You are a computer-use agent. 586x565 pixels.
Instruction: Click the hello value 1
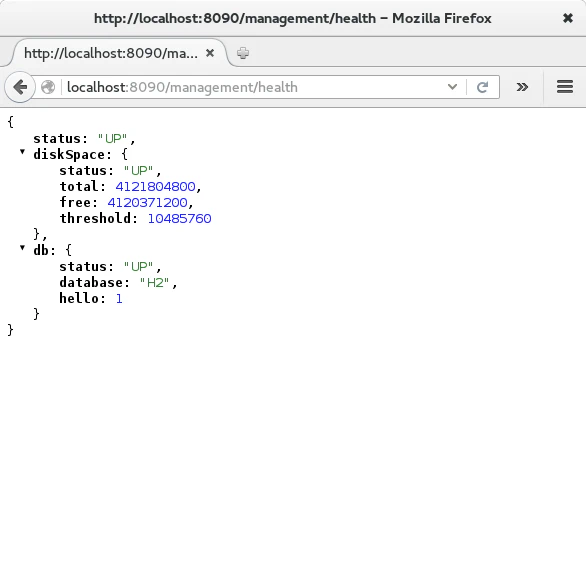(119, 299)
